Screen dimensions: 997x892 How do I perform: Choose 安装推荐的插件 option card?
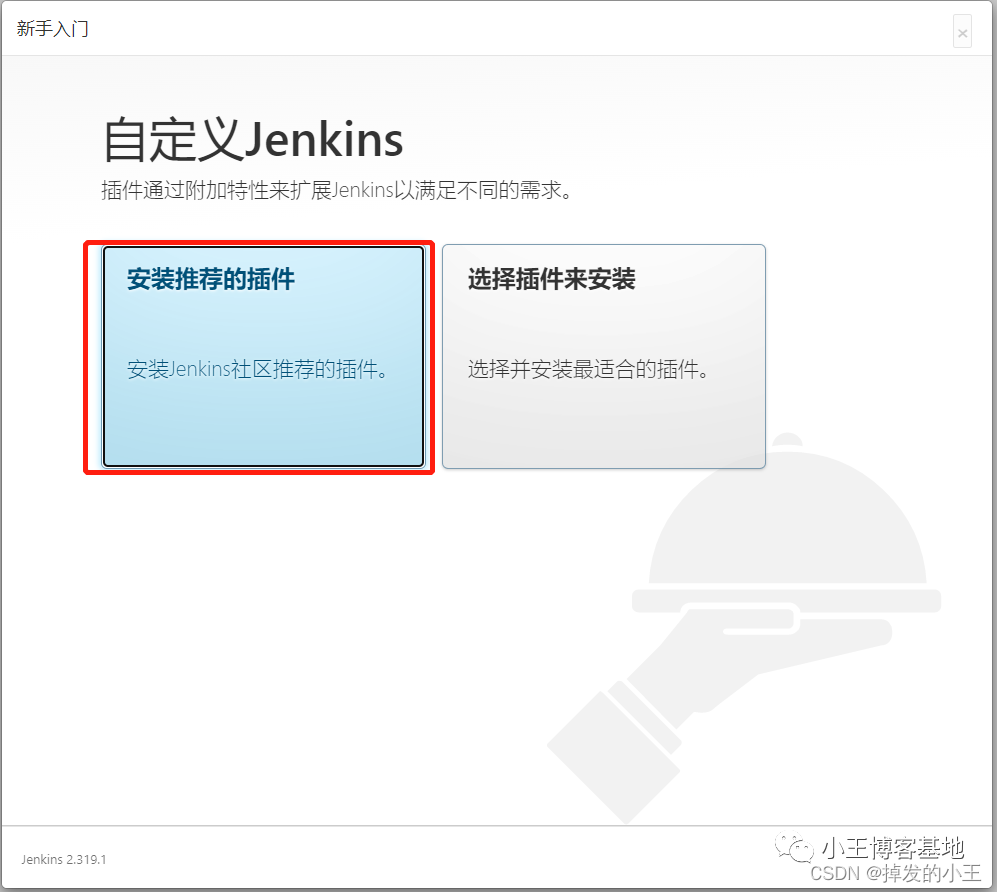[x=263, y=357]
